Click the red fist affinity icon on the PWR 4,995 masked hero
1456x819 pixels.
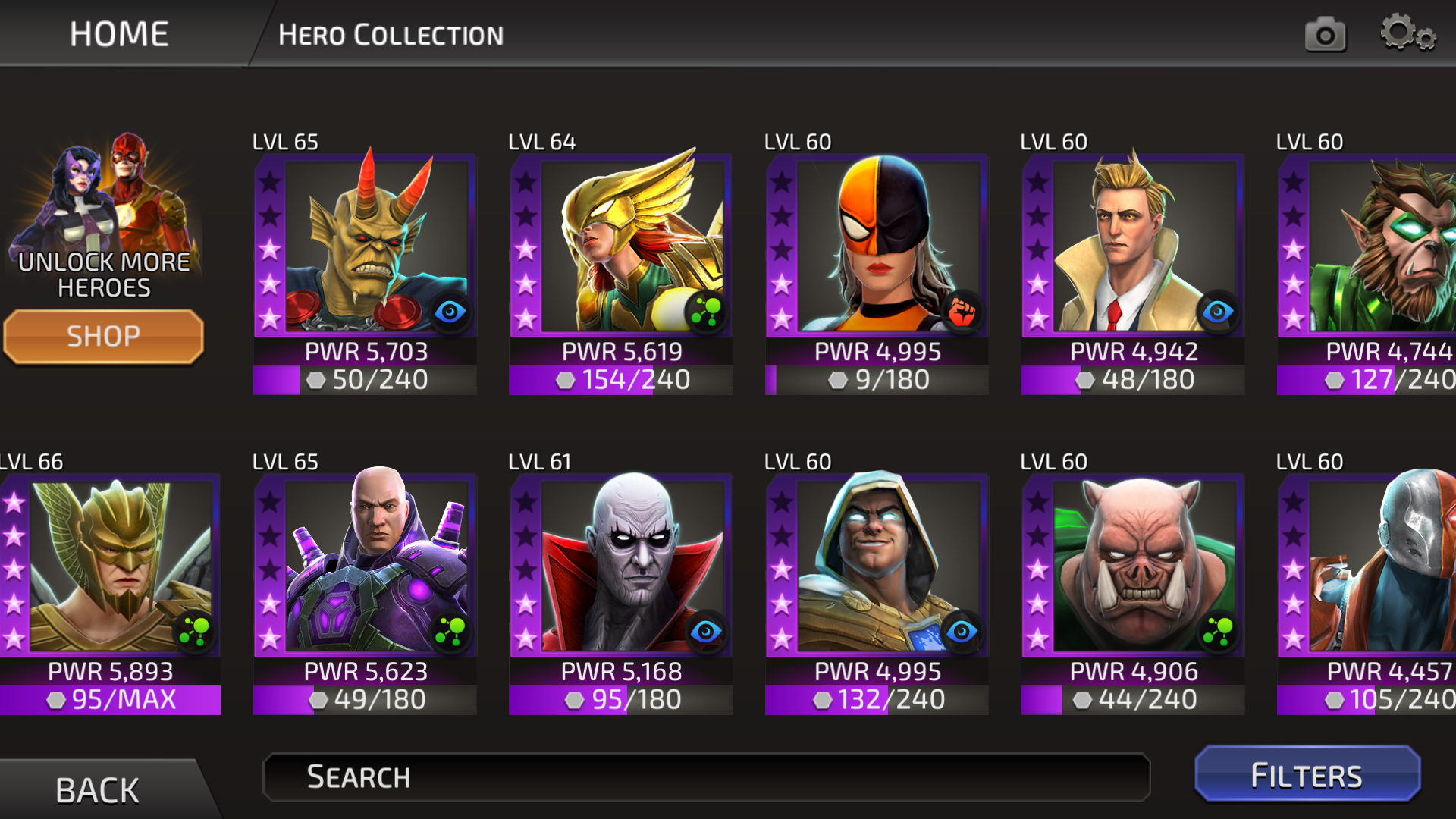click(962, 312)
